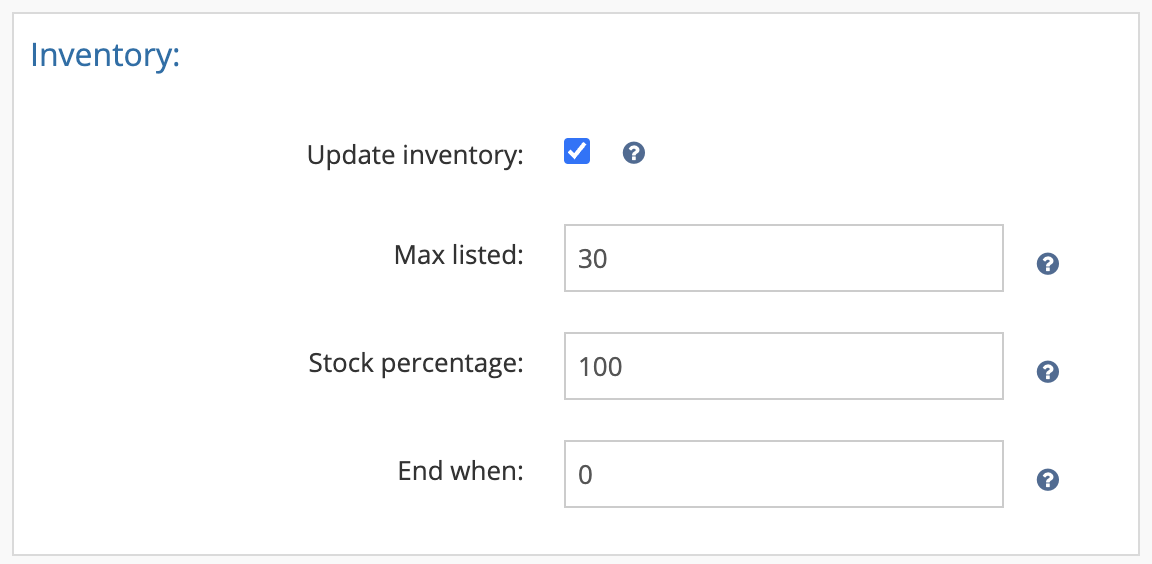Click the blue checkmark beside Update inventory
The height and width of the screenshot is (564, 1152).
(x=577, y=151)
